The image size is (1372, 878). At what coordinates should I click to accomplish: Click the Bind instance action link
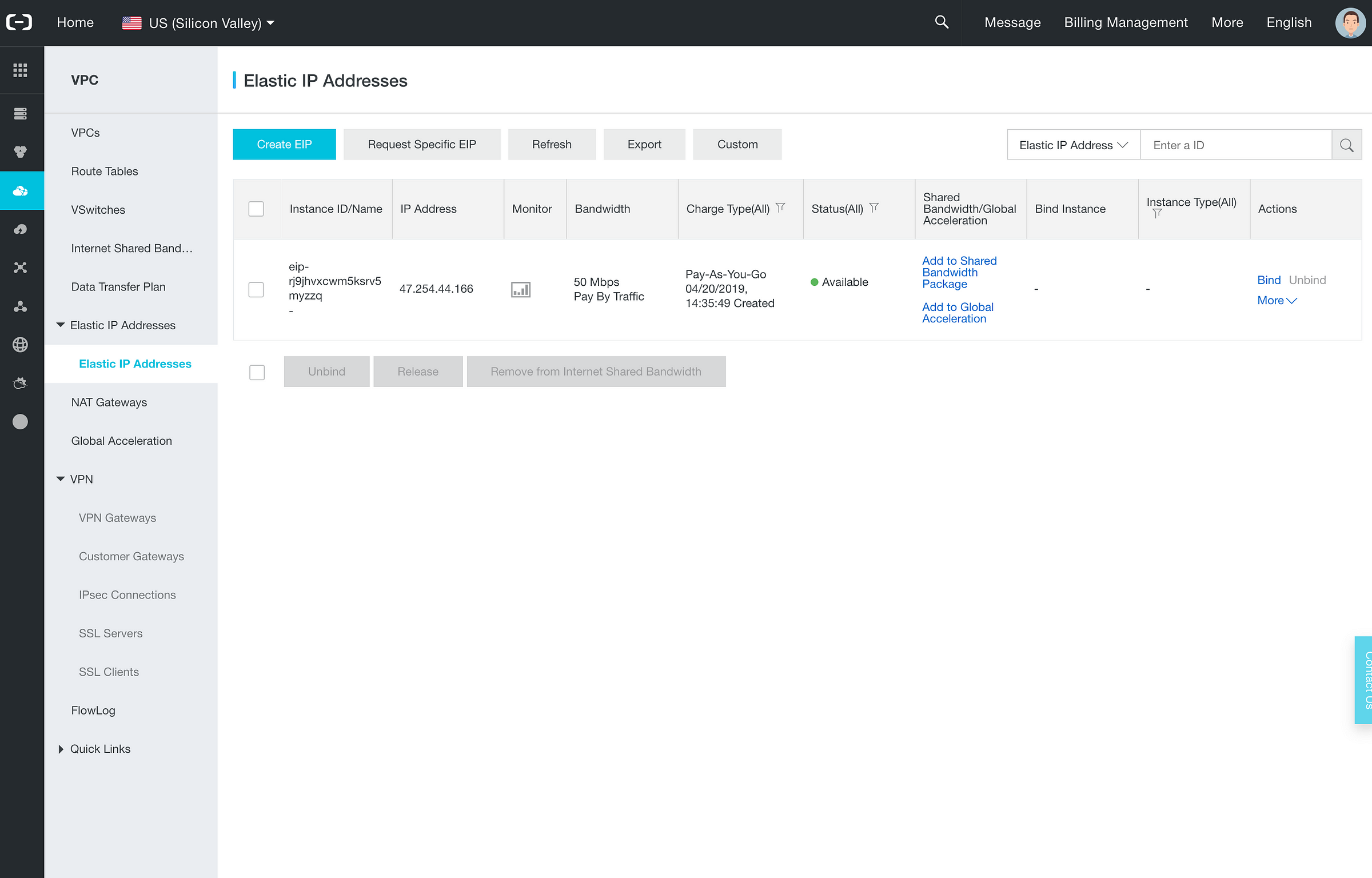point(1269,280)
